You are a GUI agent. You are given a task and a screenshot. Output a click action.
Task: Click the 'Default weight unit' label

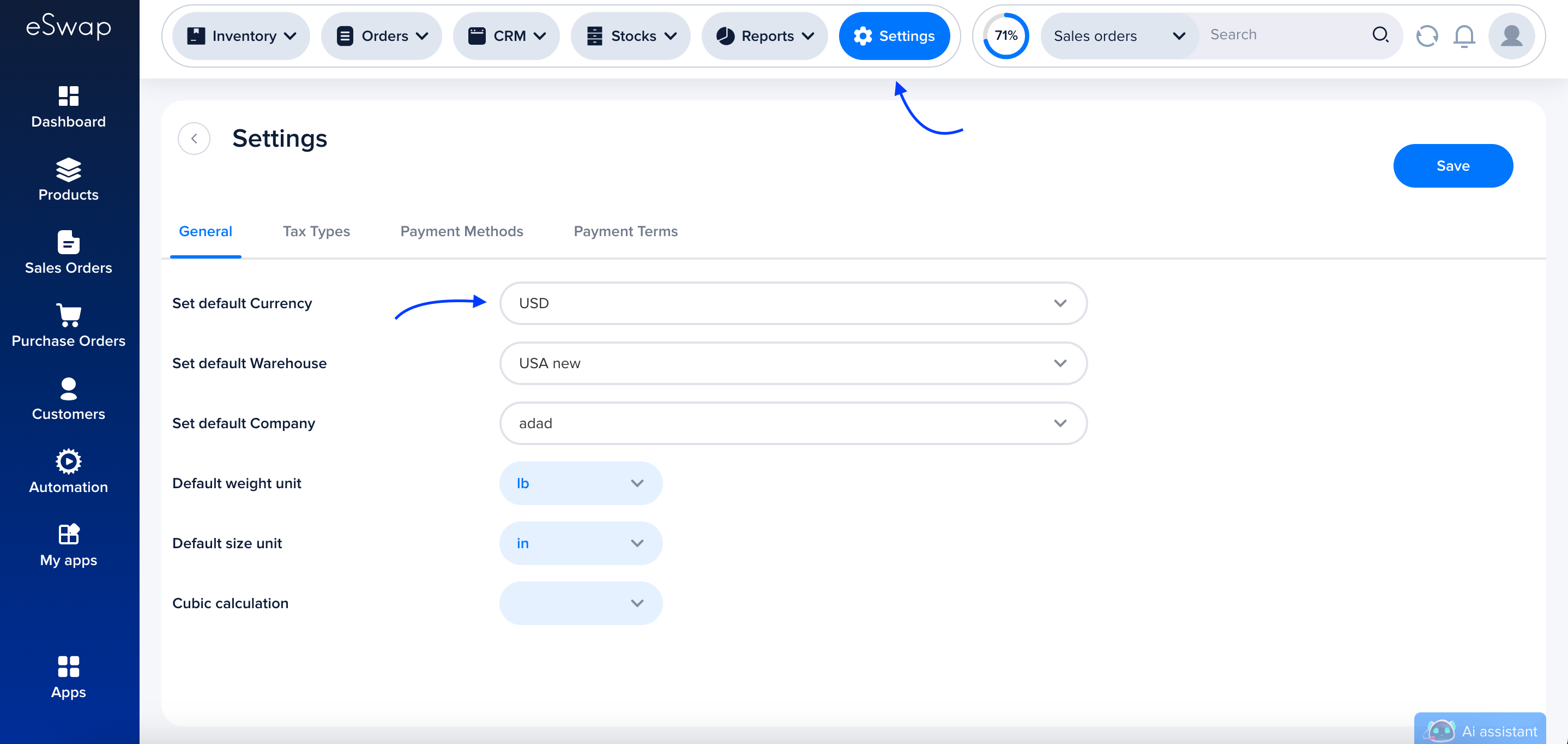tap(236, 483)
